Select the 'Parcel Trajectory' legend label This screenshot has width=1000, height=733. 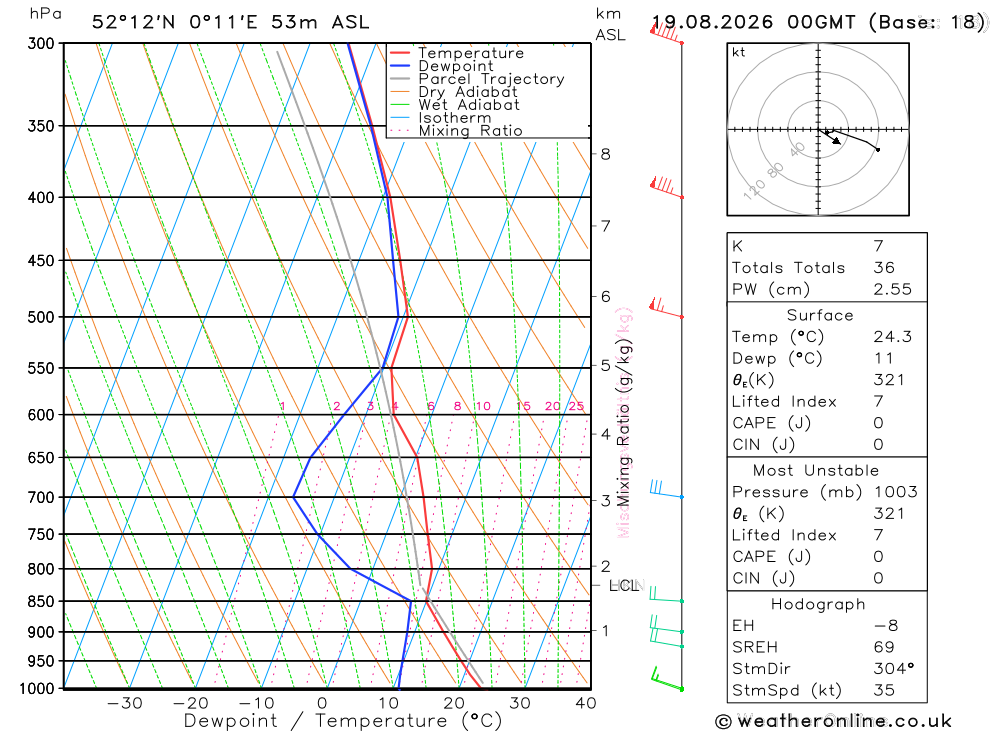click(x=491, y=79)
